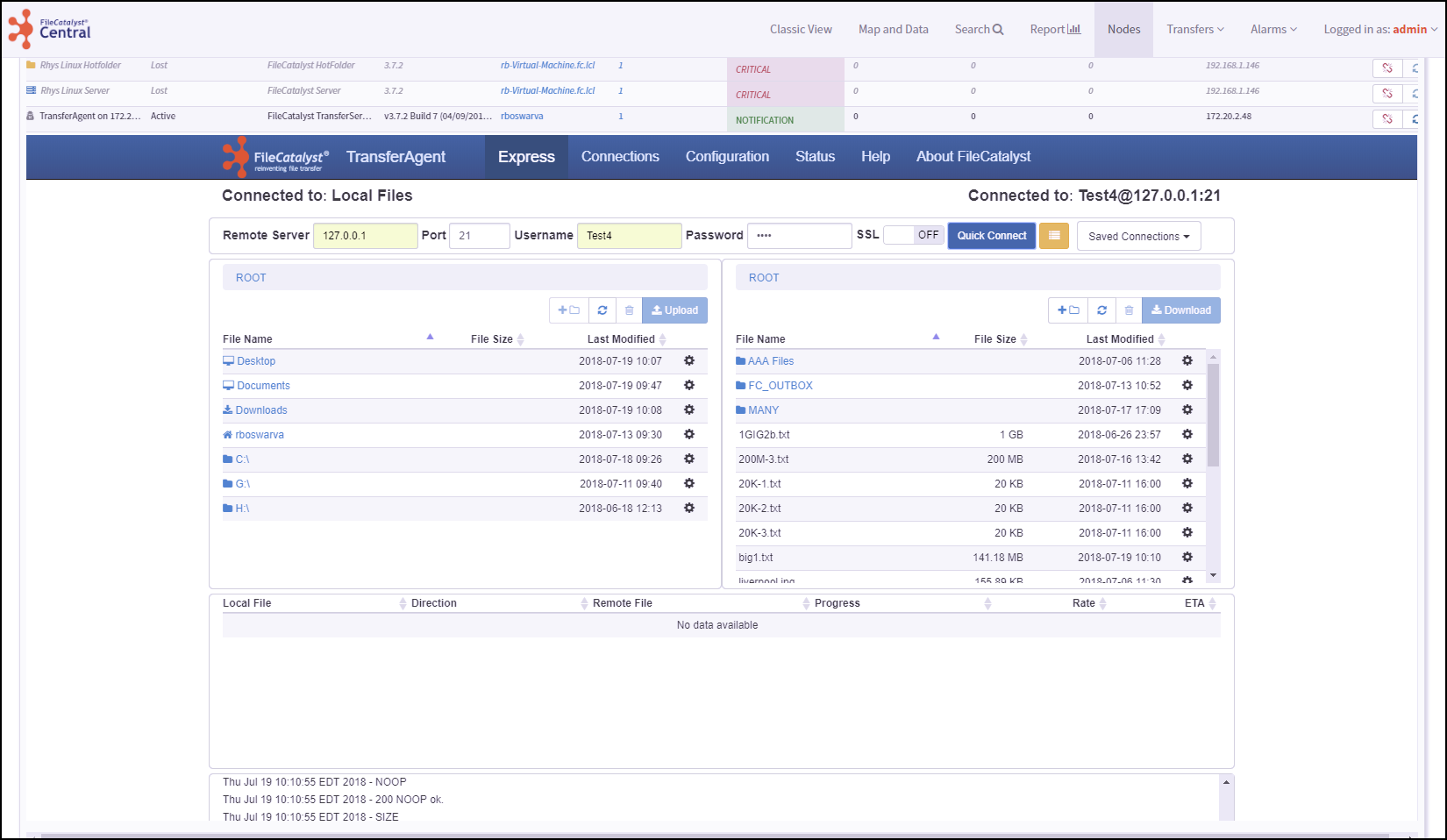
Task: Click the log panel scroll up arrow
Action: 1227,781
